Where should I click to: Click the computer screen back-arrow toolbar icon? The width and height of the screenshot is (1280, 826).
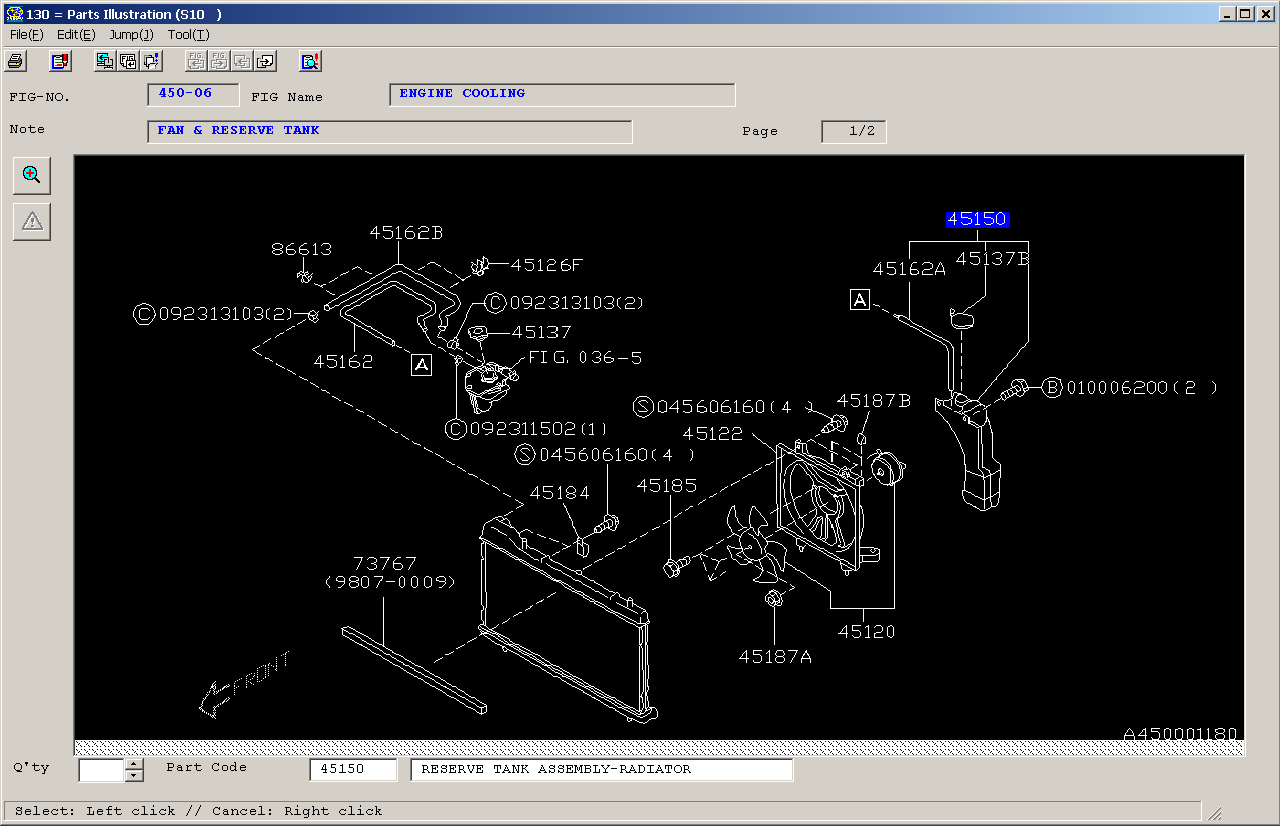(x=105, y=61)
